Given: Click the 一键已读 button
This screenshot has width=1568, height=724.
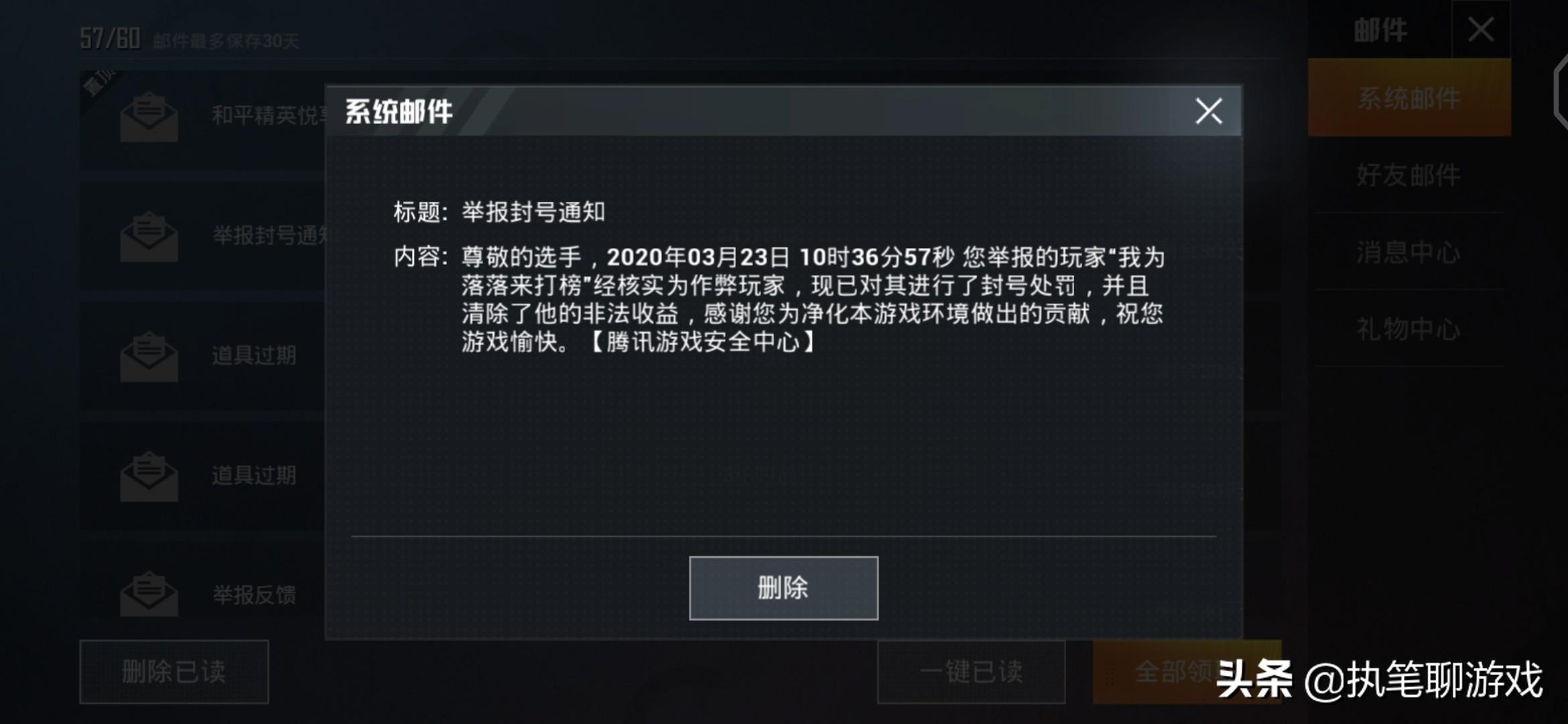Looking at the screenshot, I should click(971, 672).
